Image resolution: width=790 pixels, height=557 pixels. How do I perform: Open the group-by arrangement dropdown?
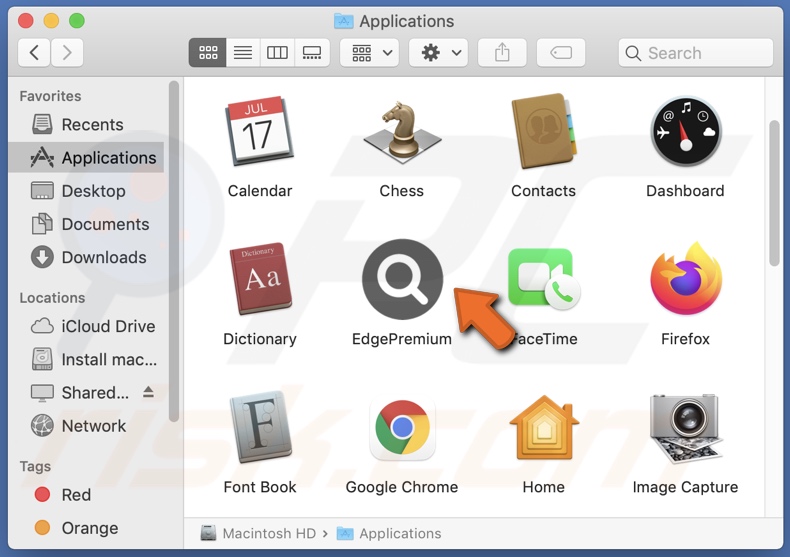point(370,52)
